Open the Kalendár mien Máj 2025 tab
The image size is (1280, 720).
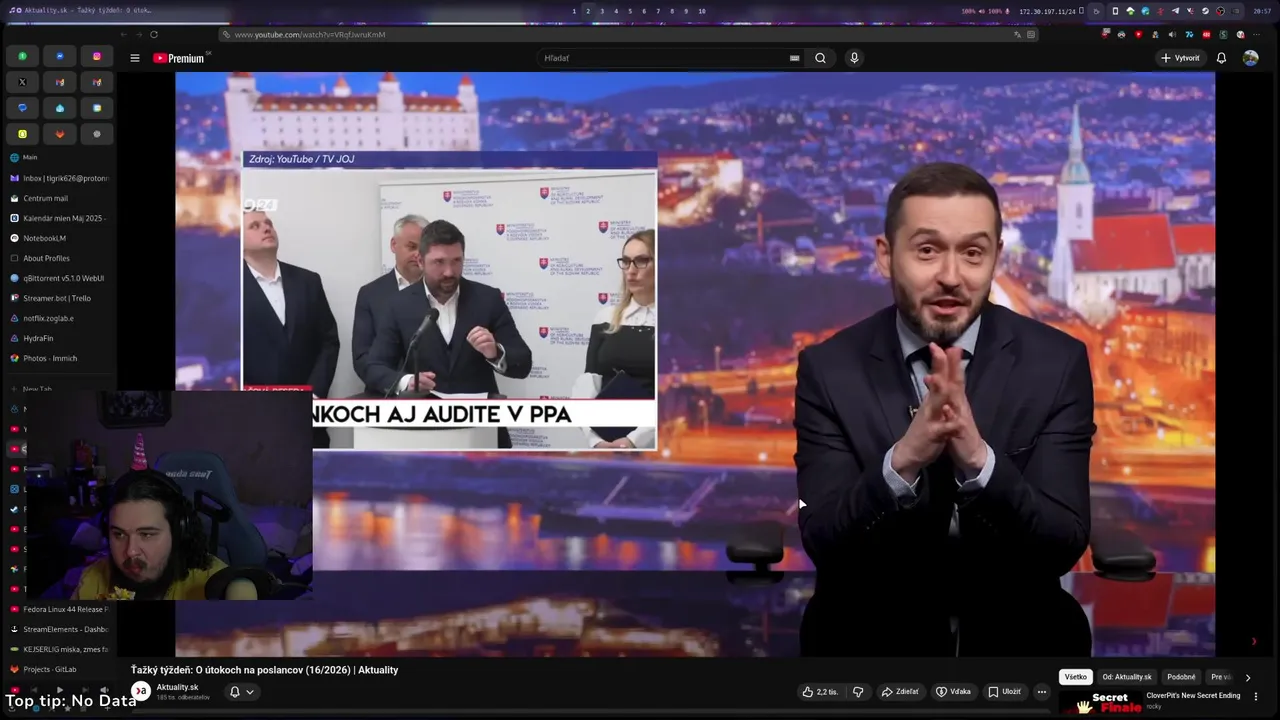pos(58,218)
